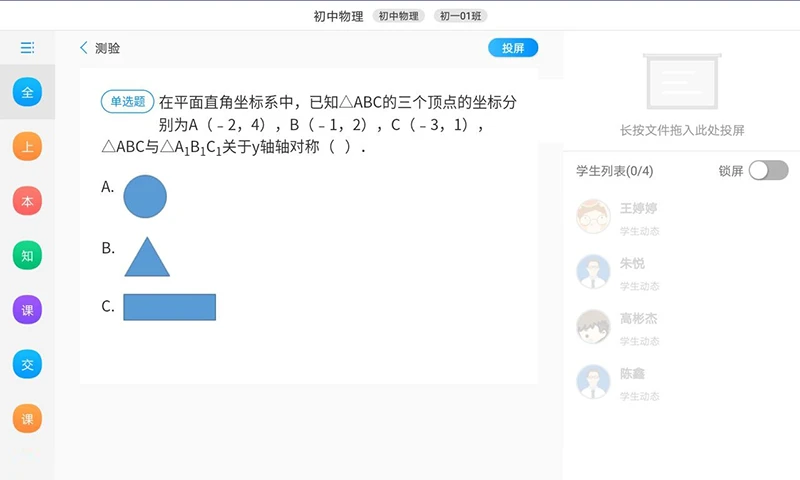Toggle the 锁屏 lock screen switch
The image size is (800, 480).
[768, 171]
